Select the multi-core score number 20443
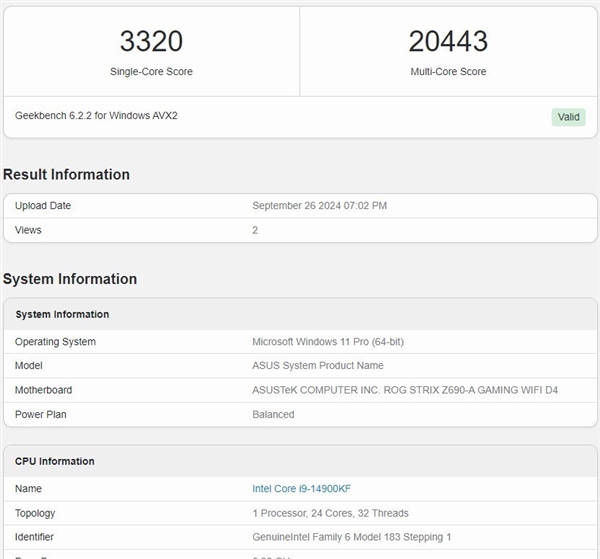600x559 pixels. coord(448,41)
